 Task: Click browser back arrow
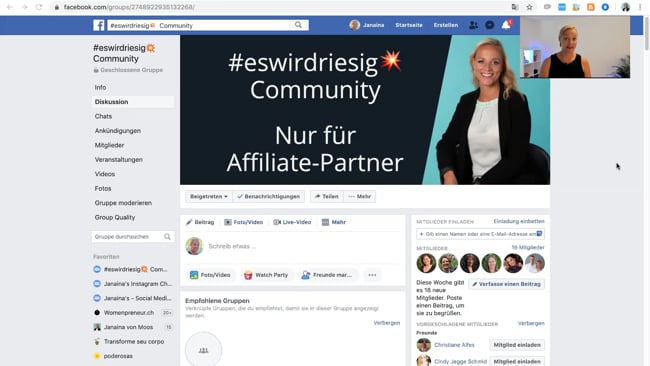click(x=10, y=7)
